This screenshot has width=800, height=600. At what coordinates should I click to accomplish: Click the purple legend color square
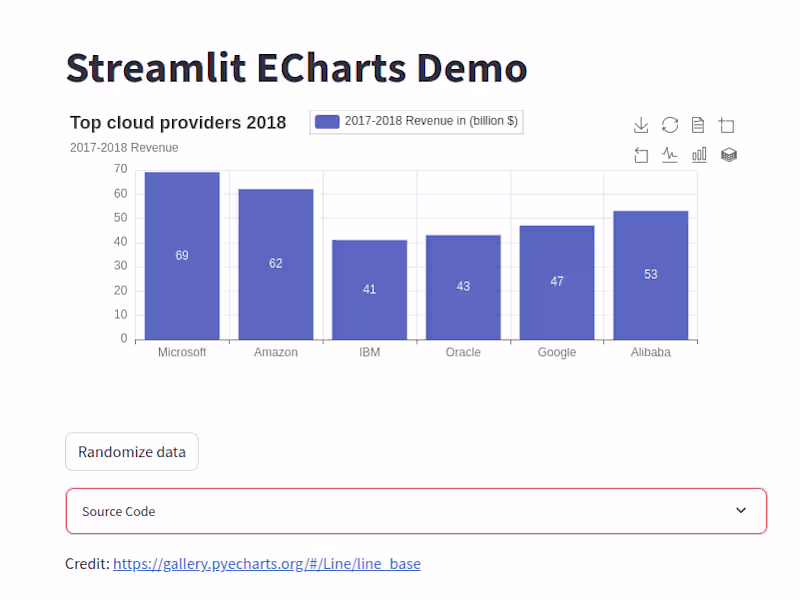coord(325,121)
